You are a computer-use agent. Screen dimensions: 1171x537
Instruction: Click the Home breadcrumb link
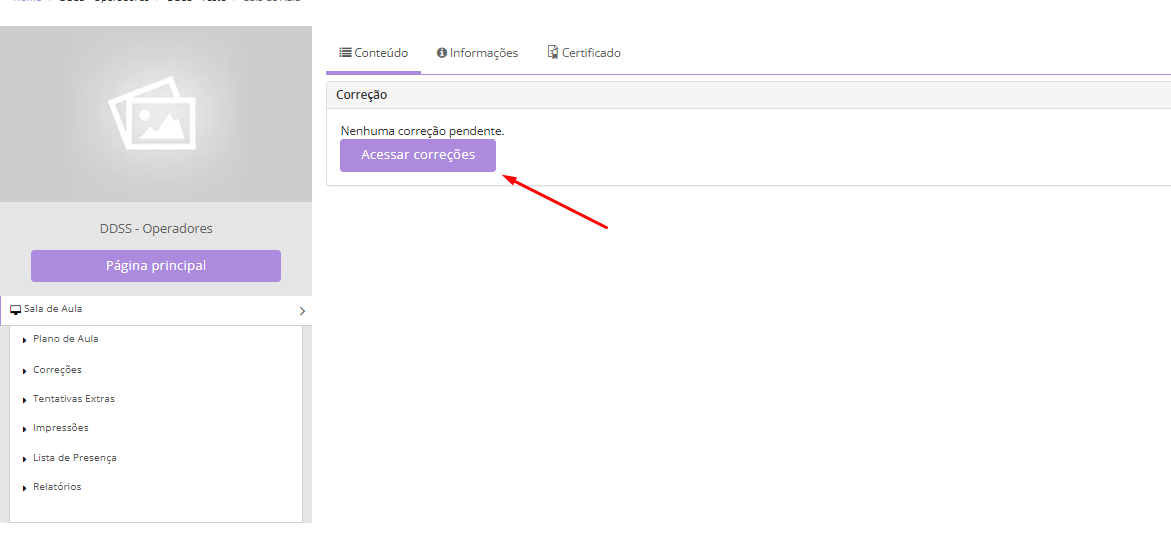[27, 2]
